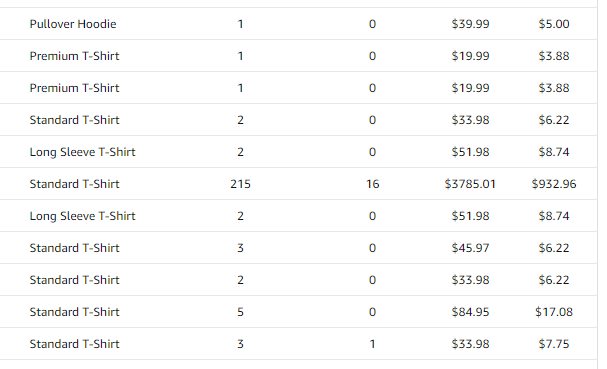Click the $84.95 revenue cell
The image size is (607, 369).
click(470, 312)
